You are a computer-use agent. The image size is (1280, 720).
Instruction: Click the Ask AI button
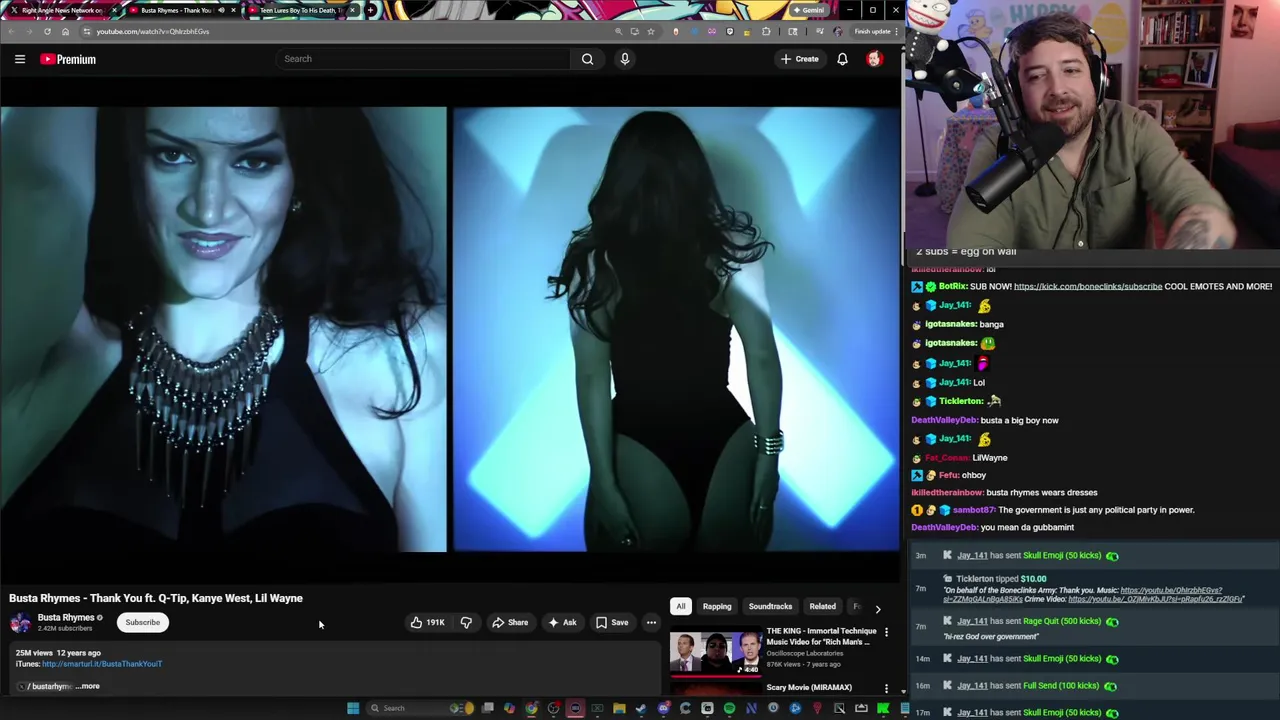click(562, 622)
